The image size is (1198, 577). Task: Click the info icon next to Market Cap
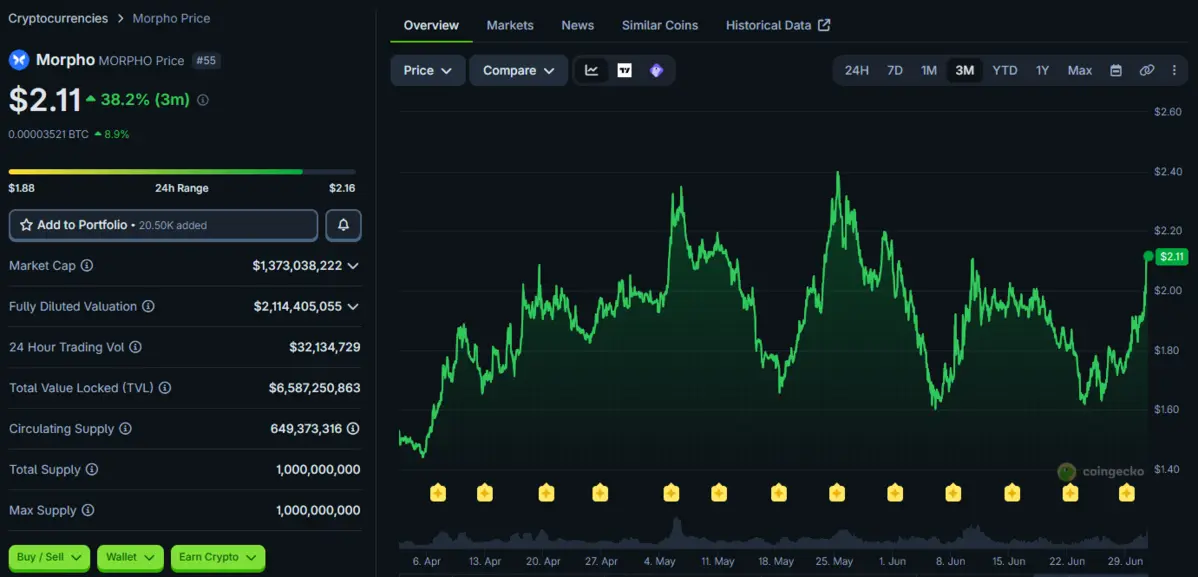click(x=87, y=266)
